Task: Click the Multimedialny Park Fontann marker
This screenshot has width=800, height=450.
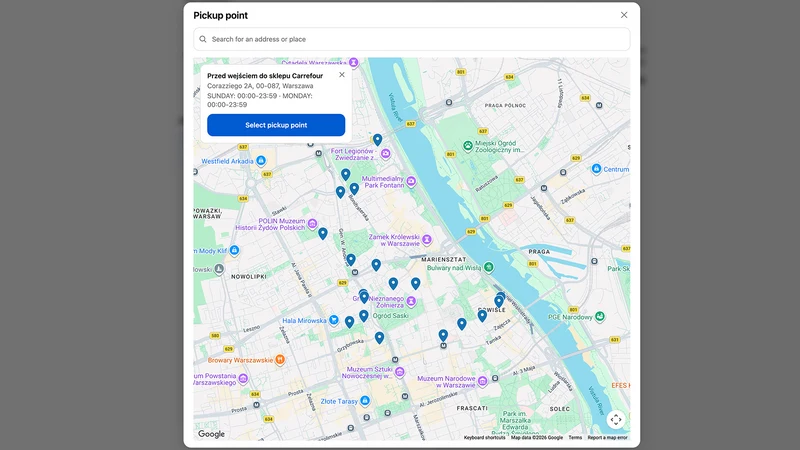Action: [x=411, y=181]
